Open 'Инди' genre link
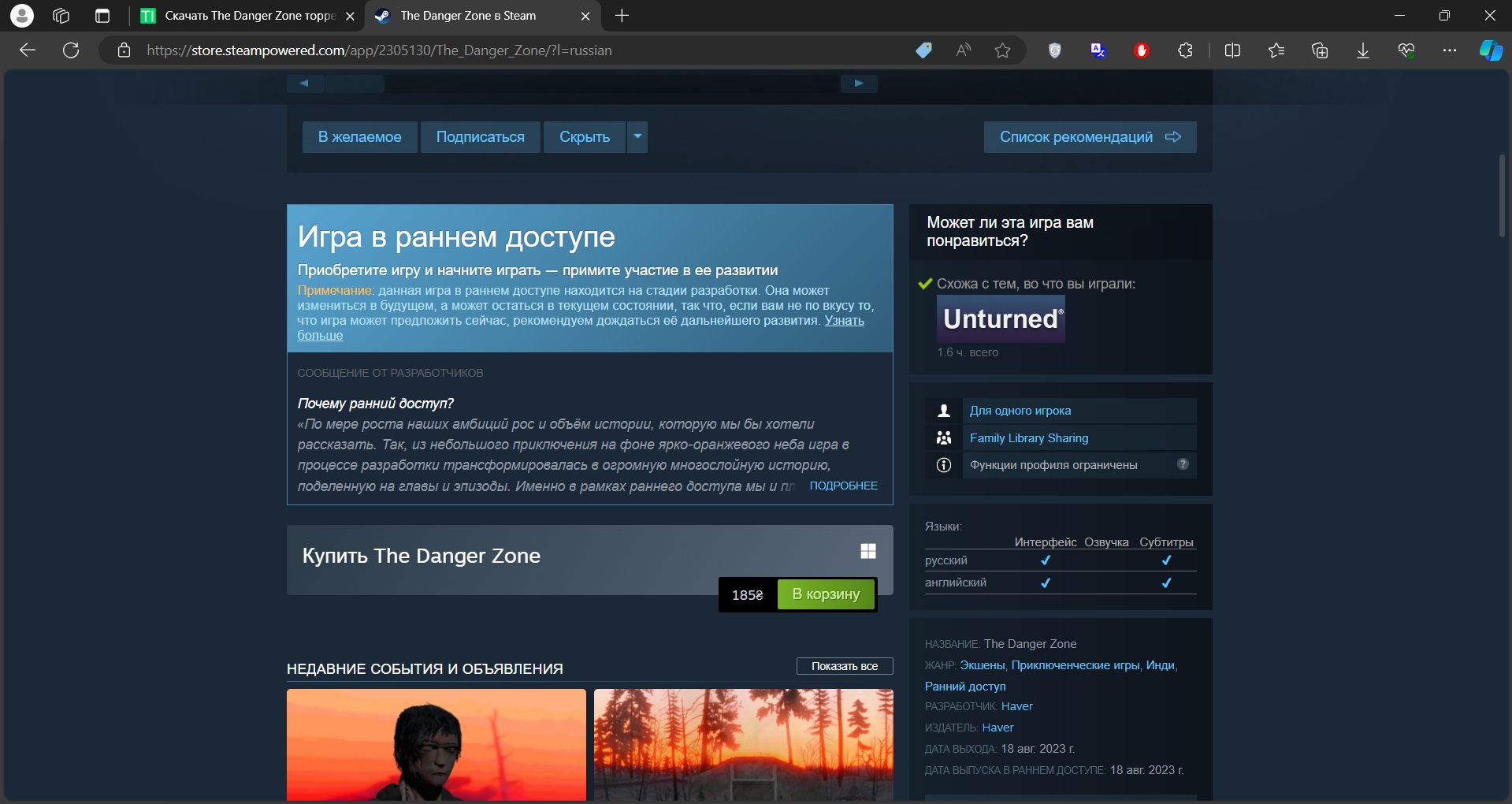Screen dimensions: 1512x804 pyautogui.click(x=1160, y=665)
